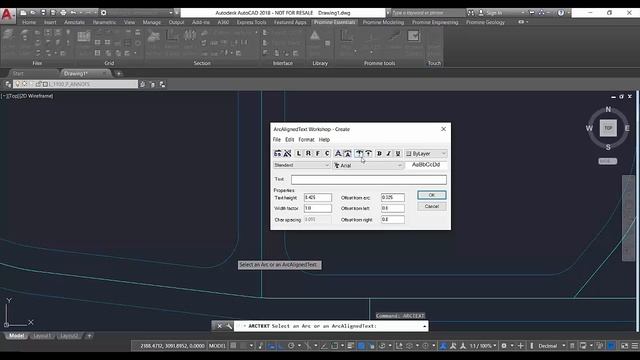Open Edit menu in ArcAlignedText dialog
Screen dimensions: 640x360
pyautogui.click(x=289, y=140)
